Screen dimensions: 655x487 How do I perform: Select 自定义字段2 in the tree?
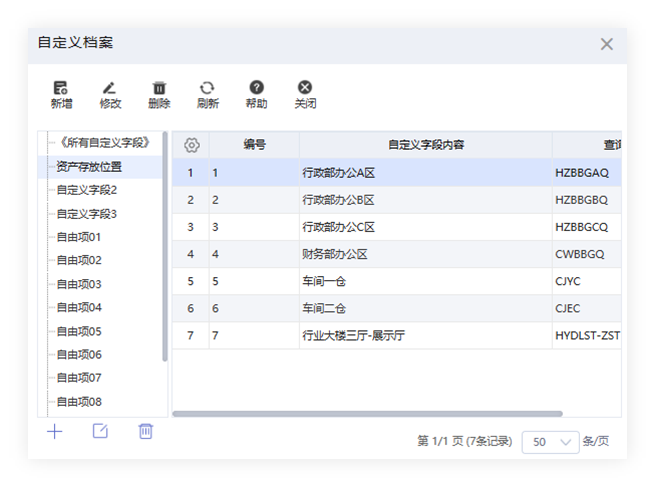86,190
